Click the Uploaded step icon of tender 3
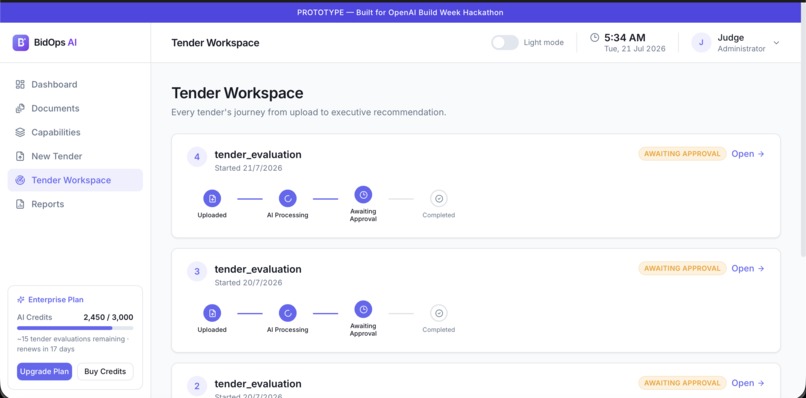The height and width of the screenshot is (398, 806). click(x=212, y=313)
